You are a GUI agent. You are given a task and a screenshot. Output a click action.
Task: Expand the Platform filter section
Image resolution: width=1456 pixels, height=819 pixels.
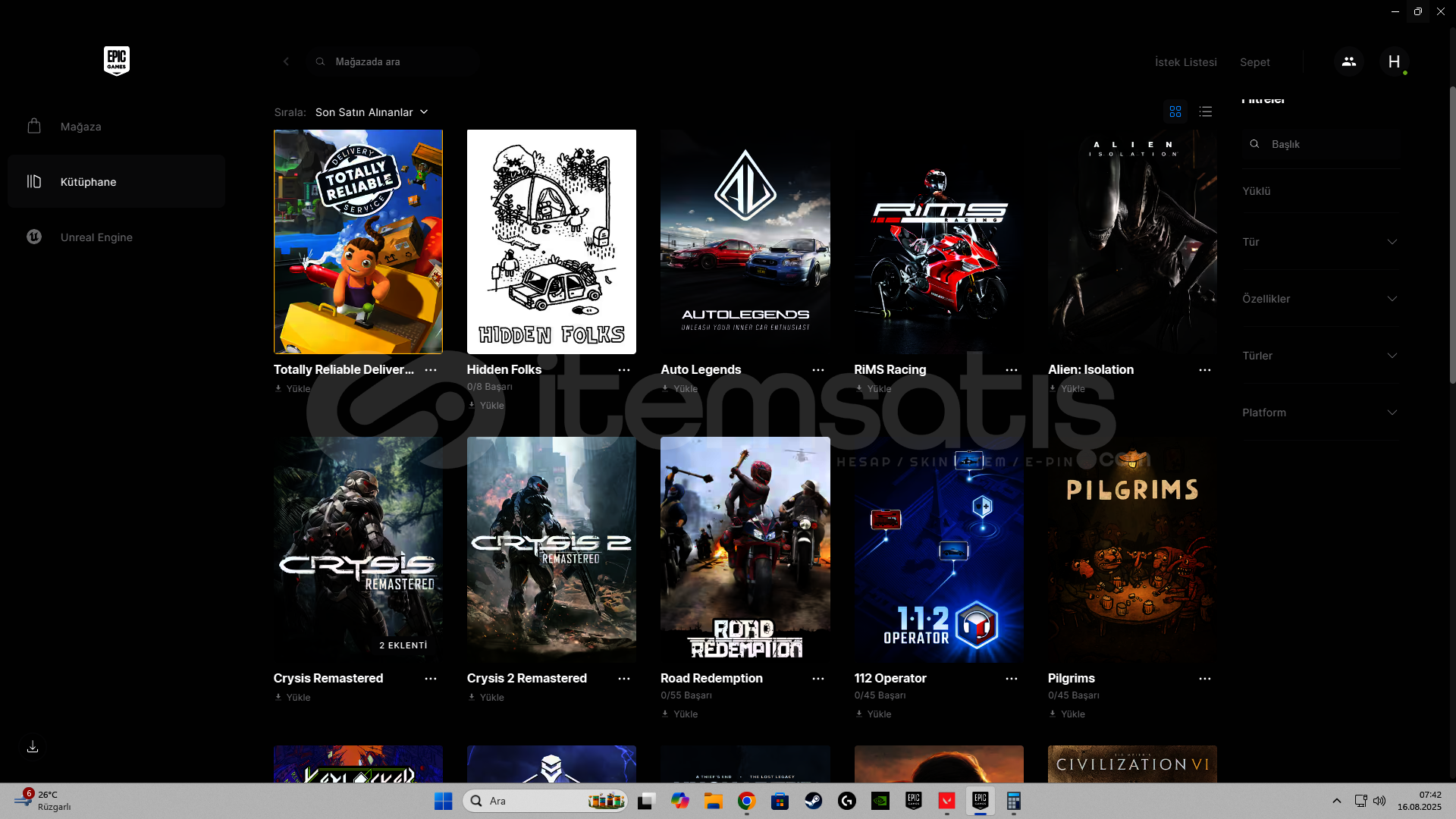(1320, 413)
